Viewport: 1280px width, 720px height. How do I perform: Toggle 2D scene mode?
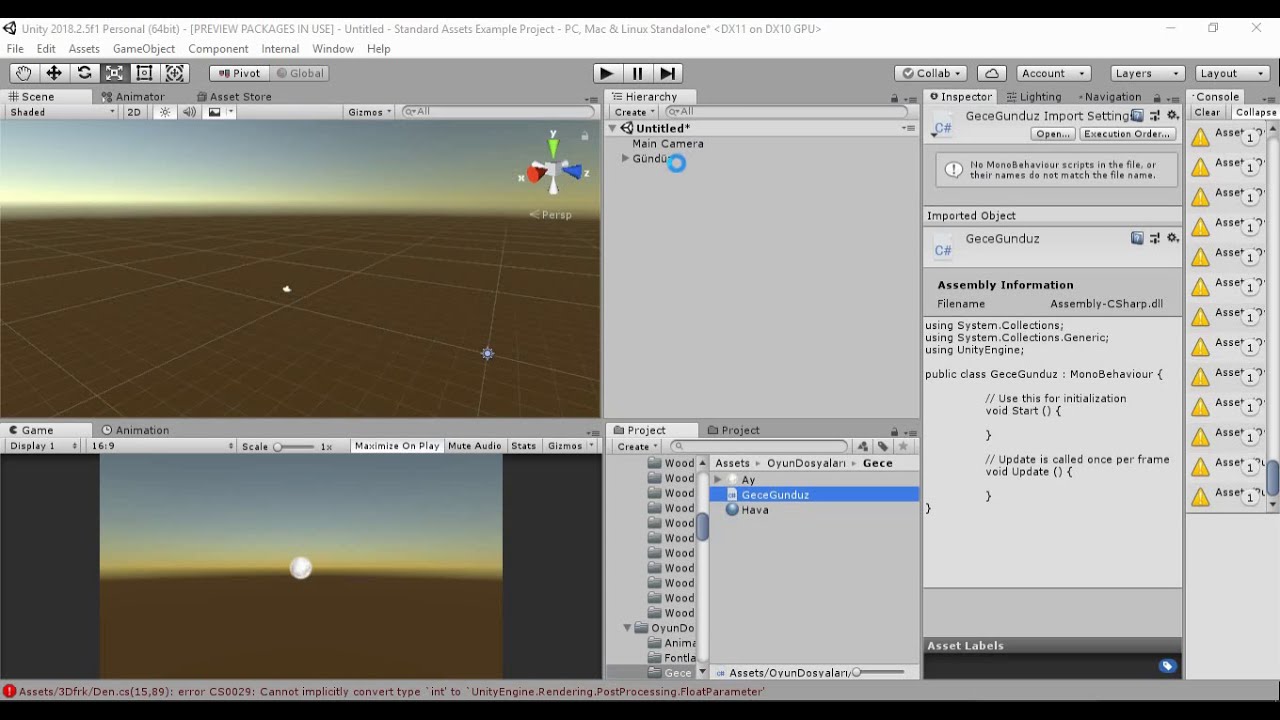(x=134, y=112)
